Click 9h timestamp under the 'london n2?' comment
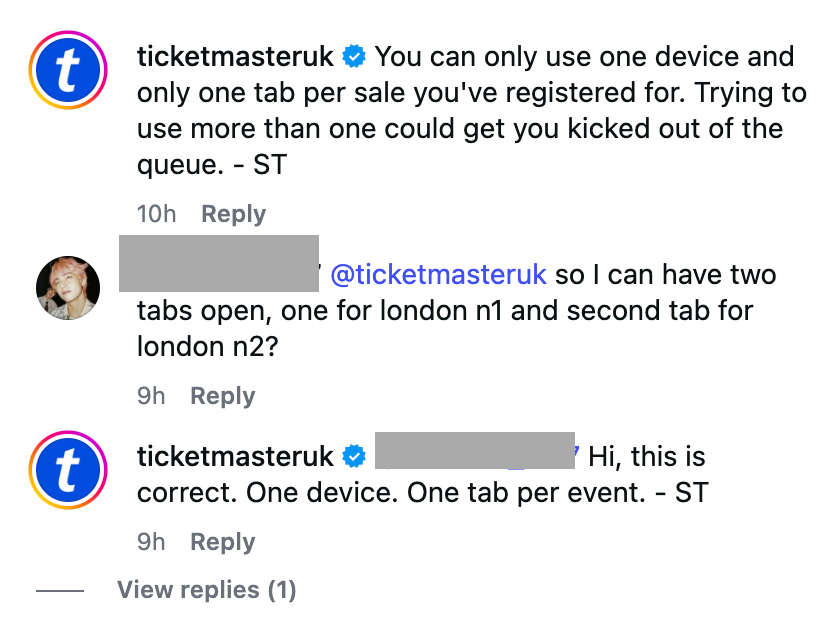 click(151, 396)
